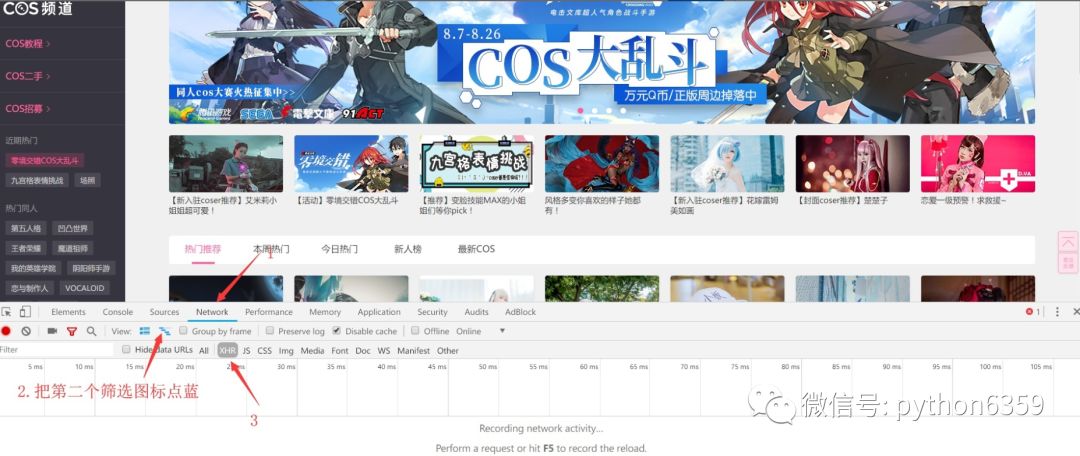
Task: Select the Network tab
Action: 212,312
